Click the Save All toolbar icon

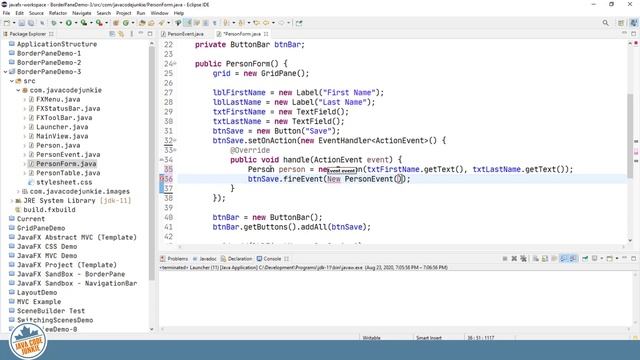(x=31, y=23)
